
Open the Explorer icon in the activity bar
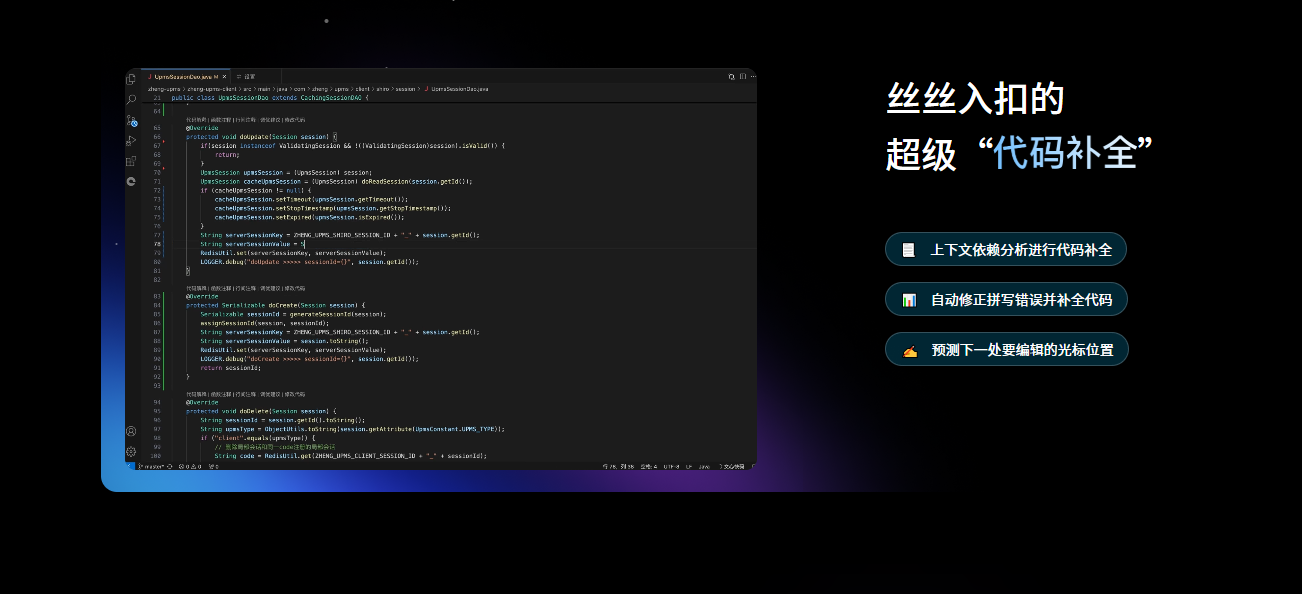click(x=131, y=79)
